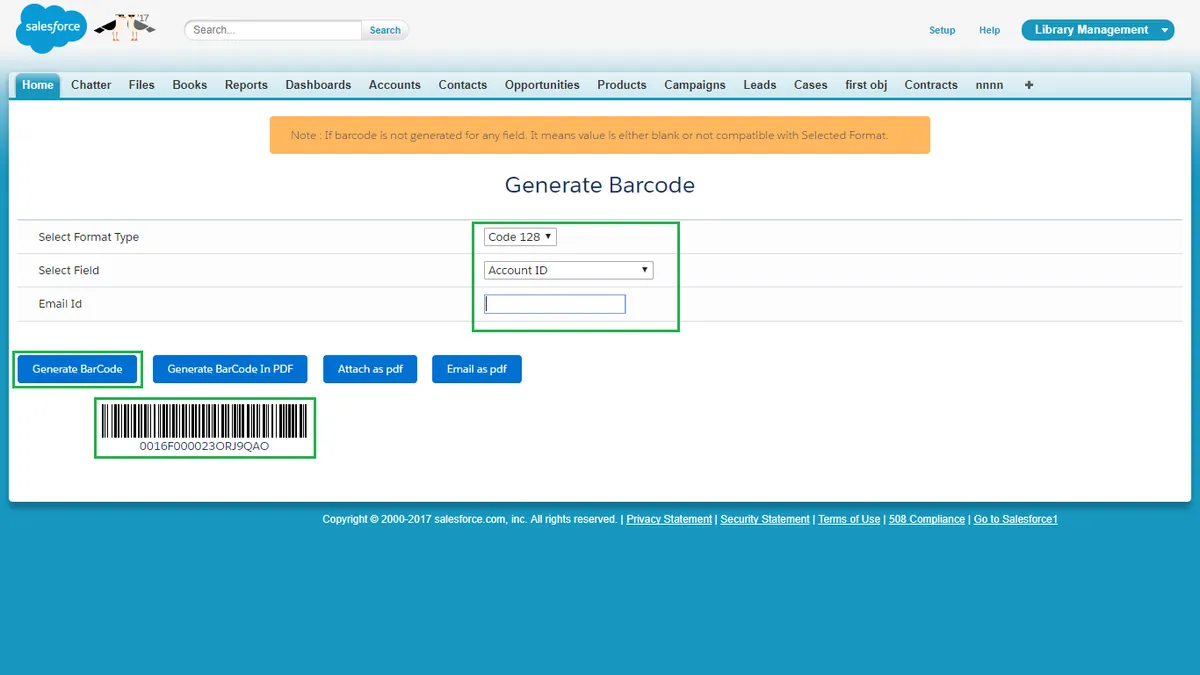1200x675 pixels.
Task: Open the plus All Tabs icon
Action: [1029, 85]
